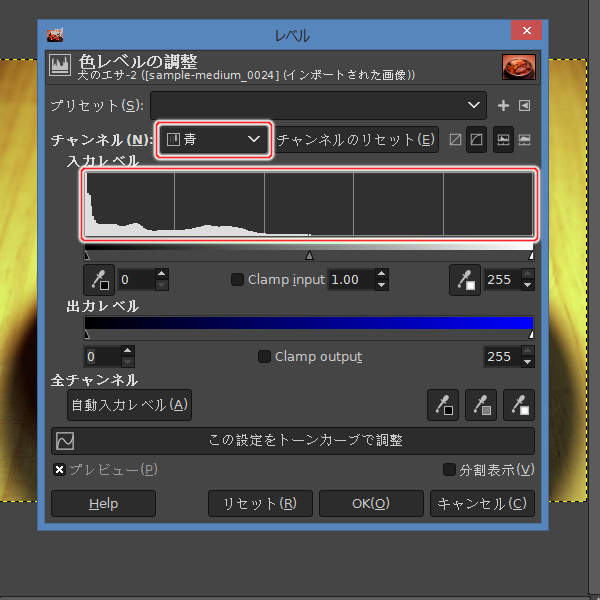Click the low input value field showing 0
The image size is (600, 600).
click(137, 280)
